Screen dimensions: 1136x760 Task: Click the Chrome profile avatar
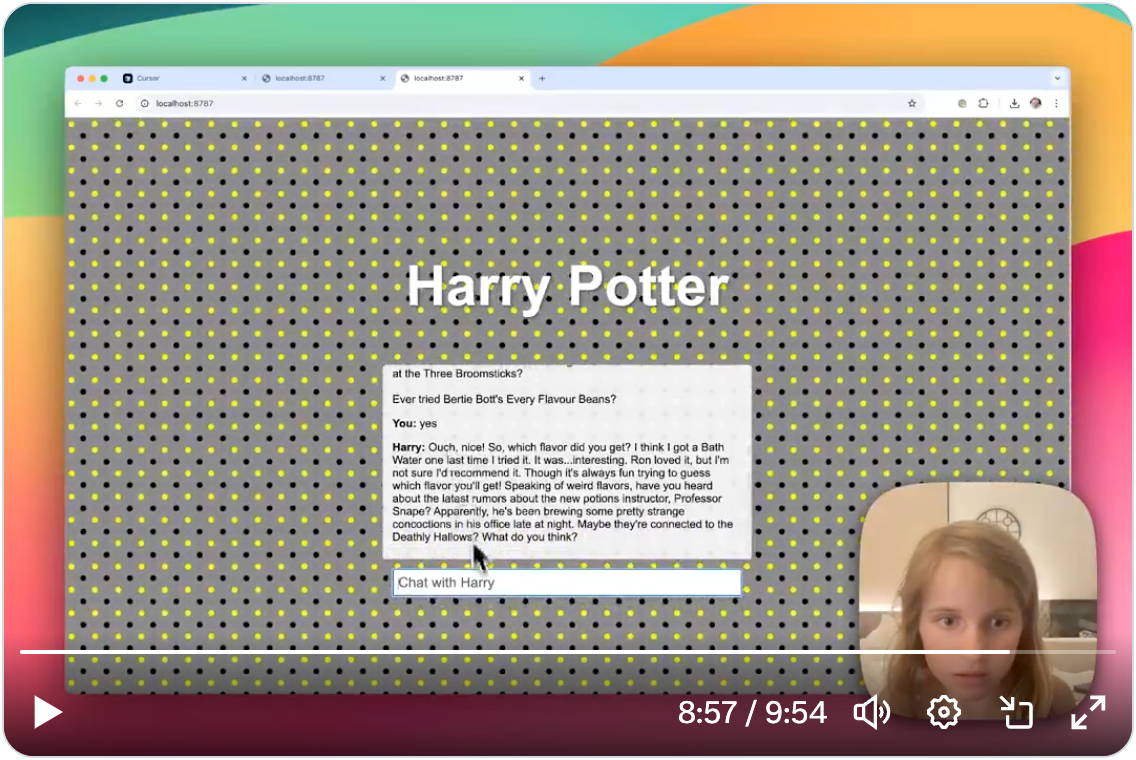pos(1035,103)
